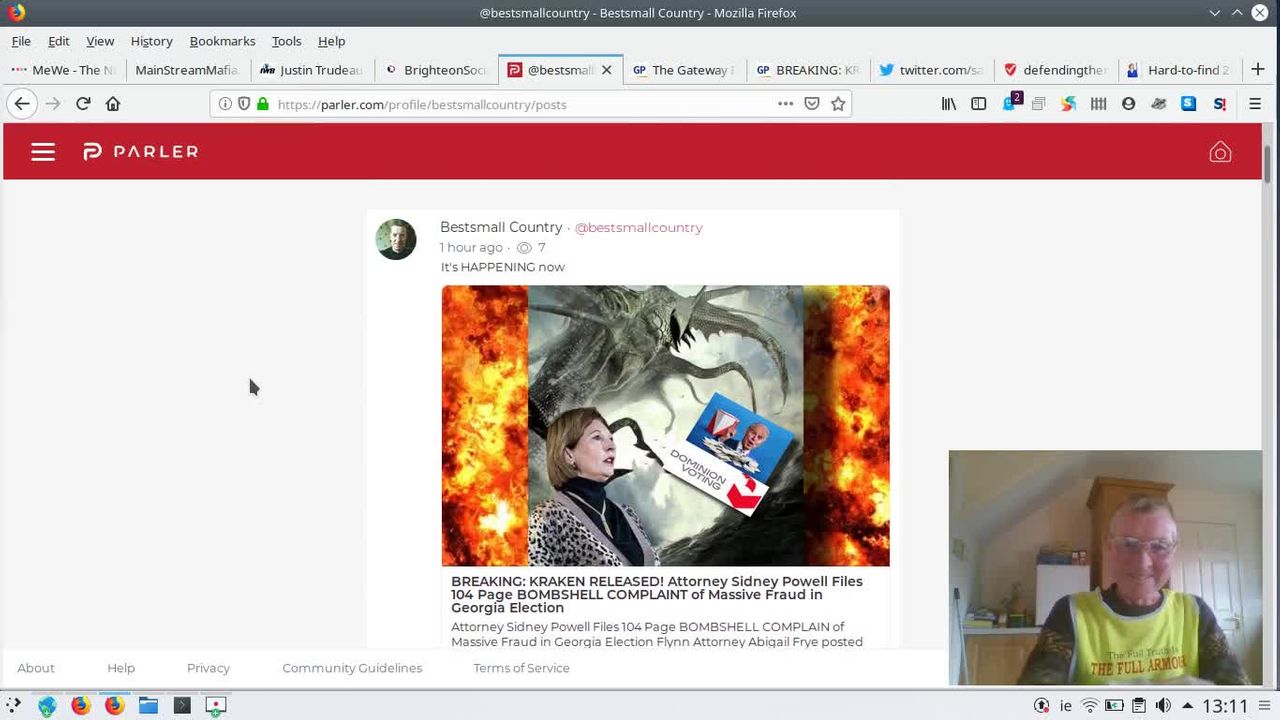Open the @bestsmallcountry profile link

click(638, 228)
